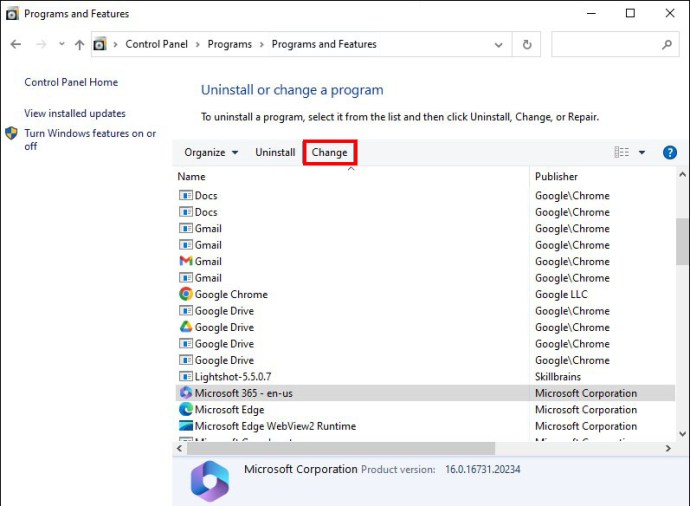The image size is (690, 506).
Task: Go up one level with Up arrow
Action: pos(79,44)
